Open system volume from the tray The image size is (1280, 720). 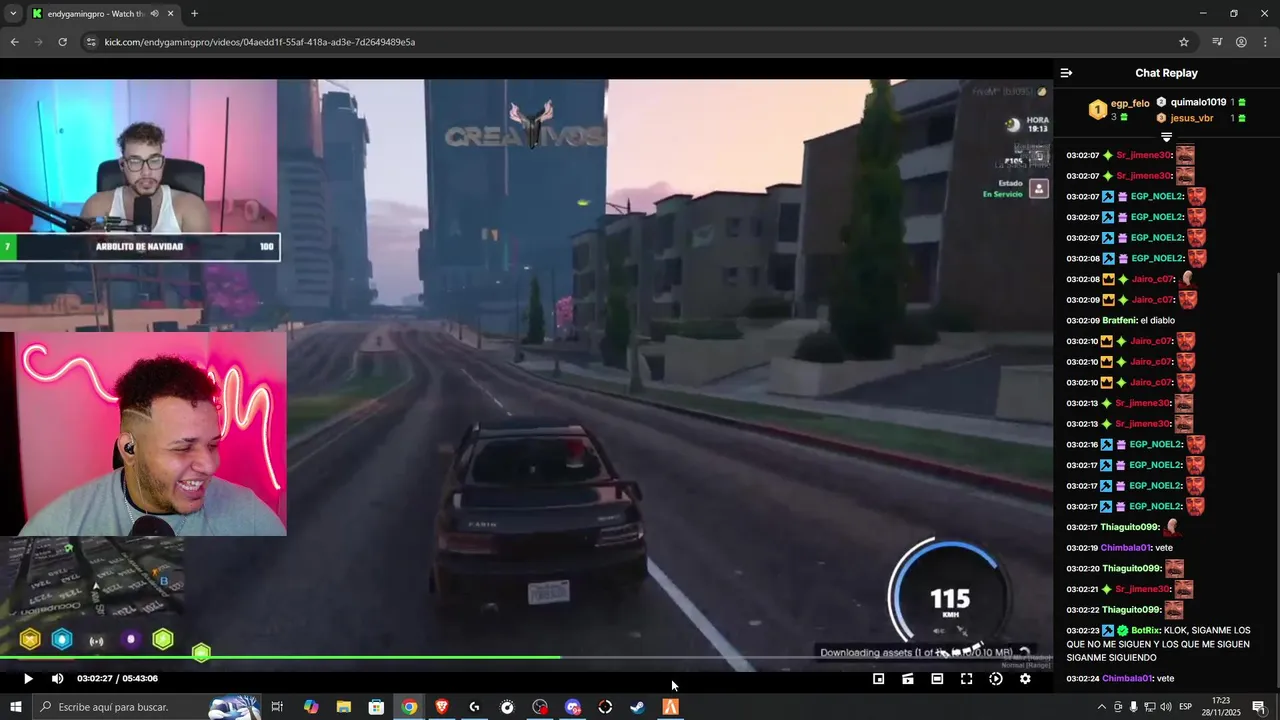1165,707
